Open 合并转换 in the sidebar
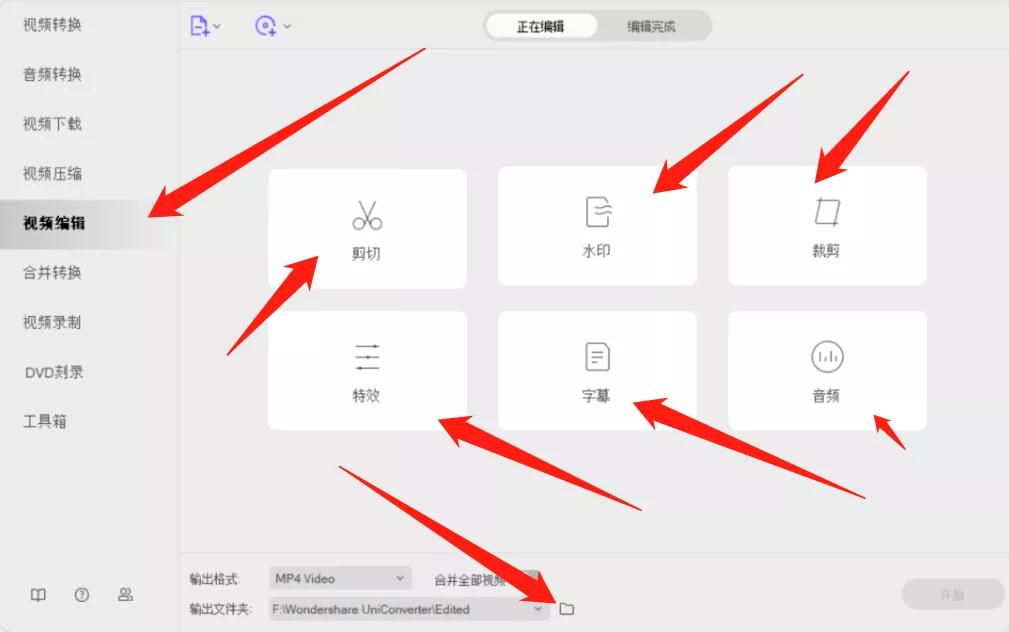 pyautogui.click(x=52, y=273)
